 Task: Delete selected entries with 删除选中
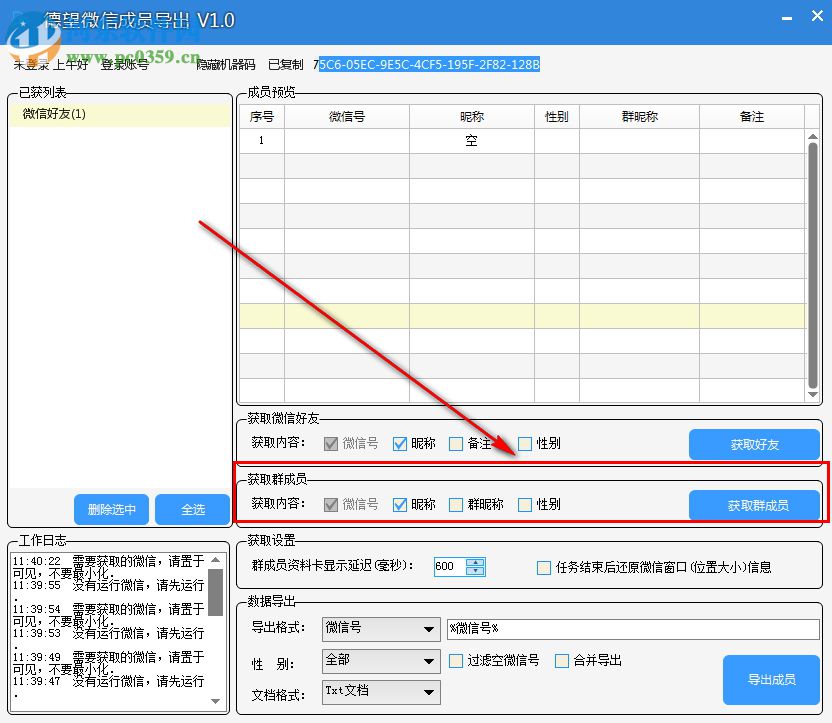coord(111,509)
